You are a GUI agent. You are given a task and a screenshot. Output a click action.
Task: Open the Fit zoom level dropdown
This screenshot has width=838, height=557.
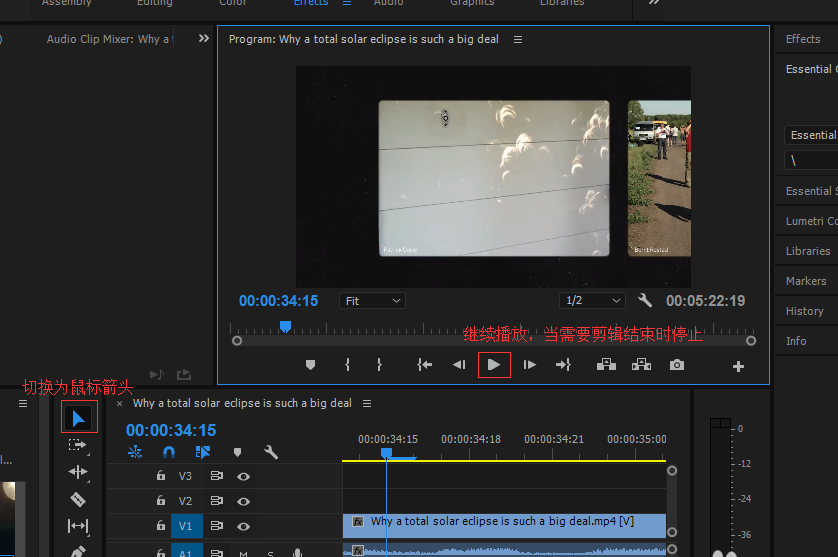372,301
